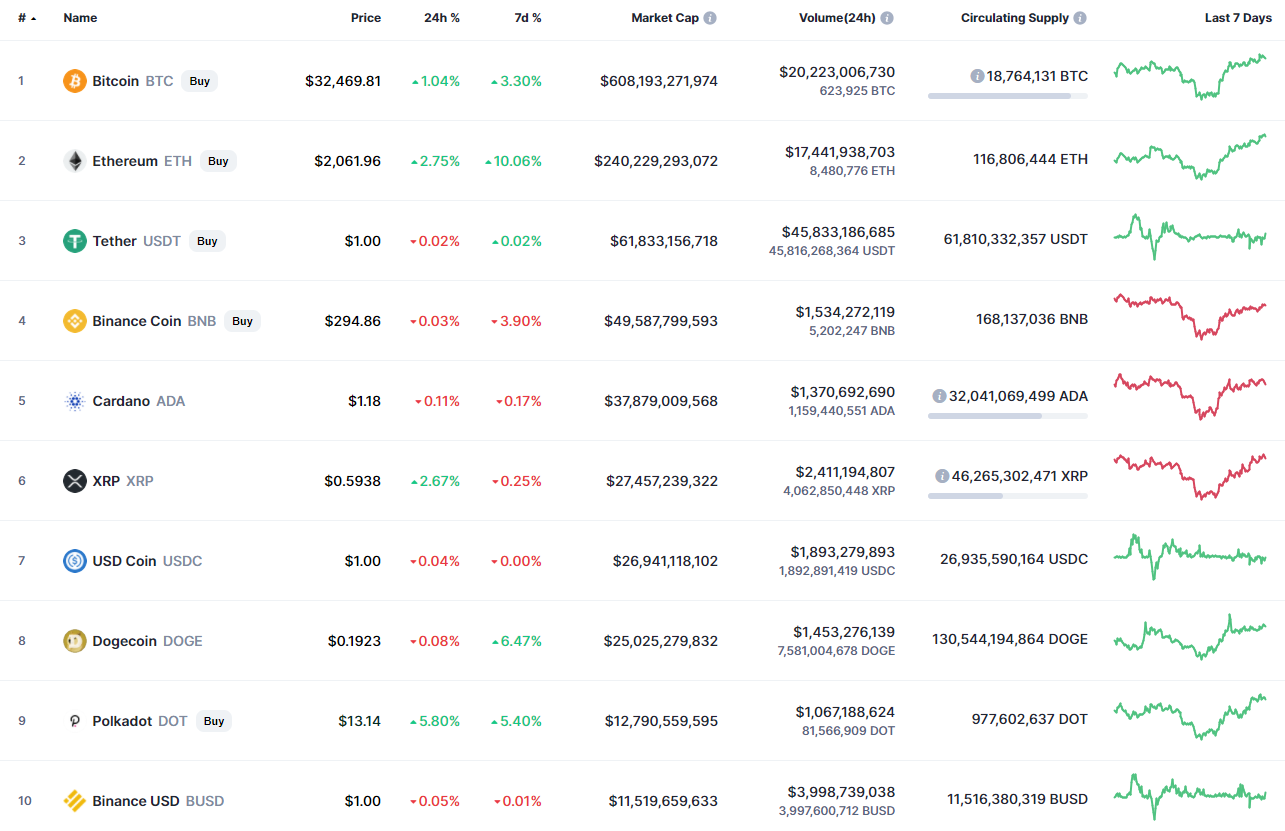Click the Buy button next to Bitcoin
Image resolution: width=1285 pixels, height=831 pixels.
point(200,81)
